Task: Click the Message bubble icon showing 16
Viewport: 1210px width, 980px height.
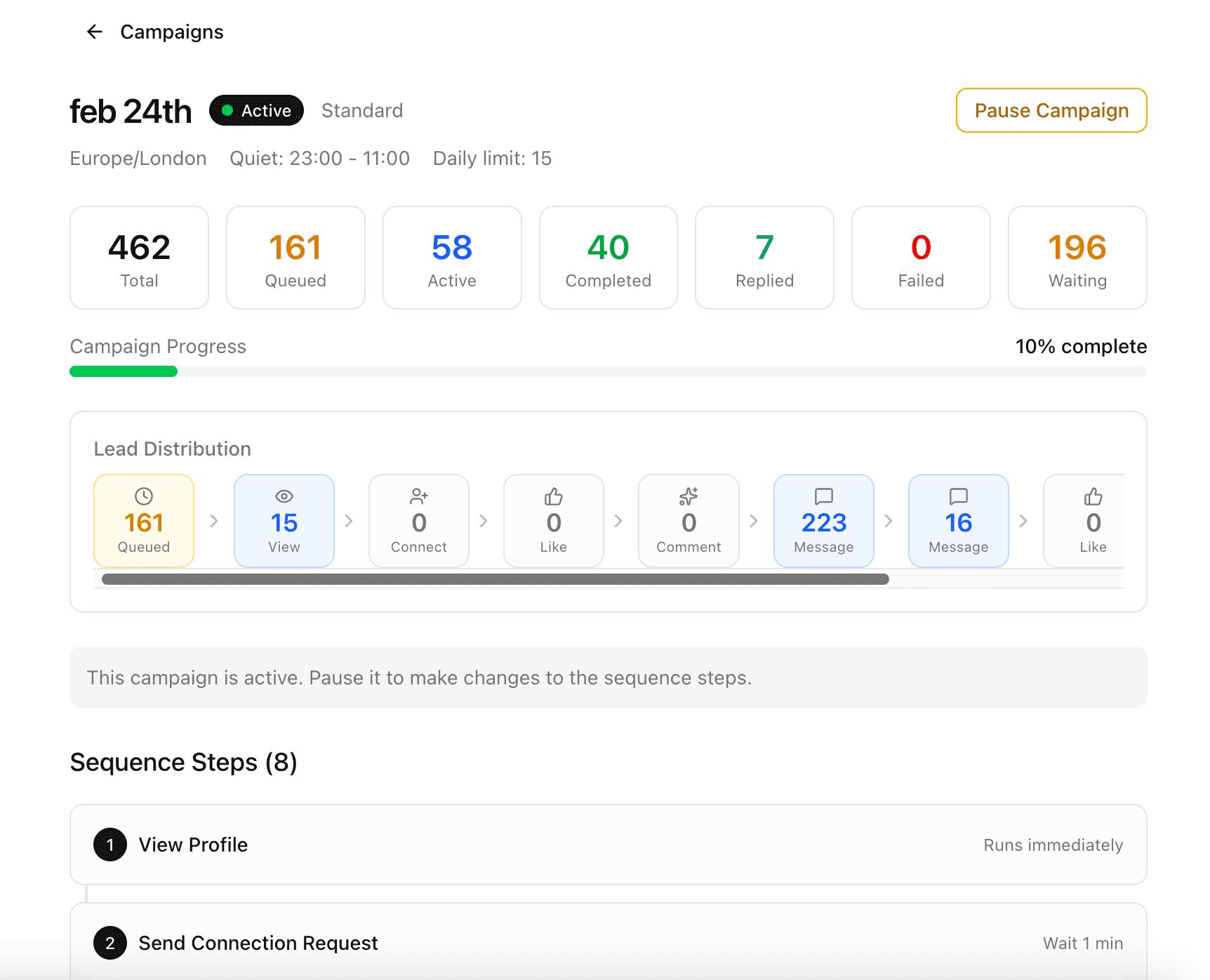Action: pos(958,496)
